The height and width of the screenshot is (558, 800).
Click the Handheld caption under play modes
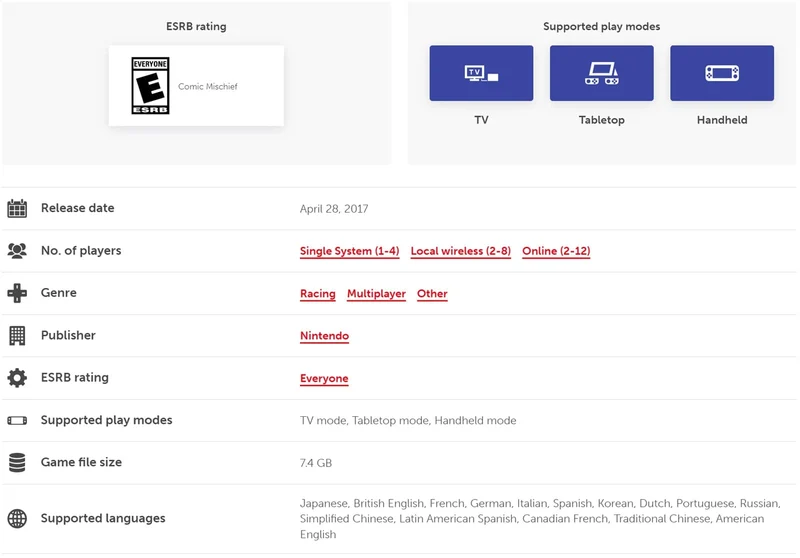pyautogui.click(x=722, y=120)
